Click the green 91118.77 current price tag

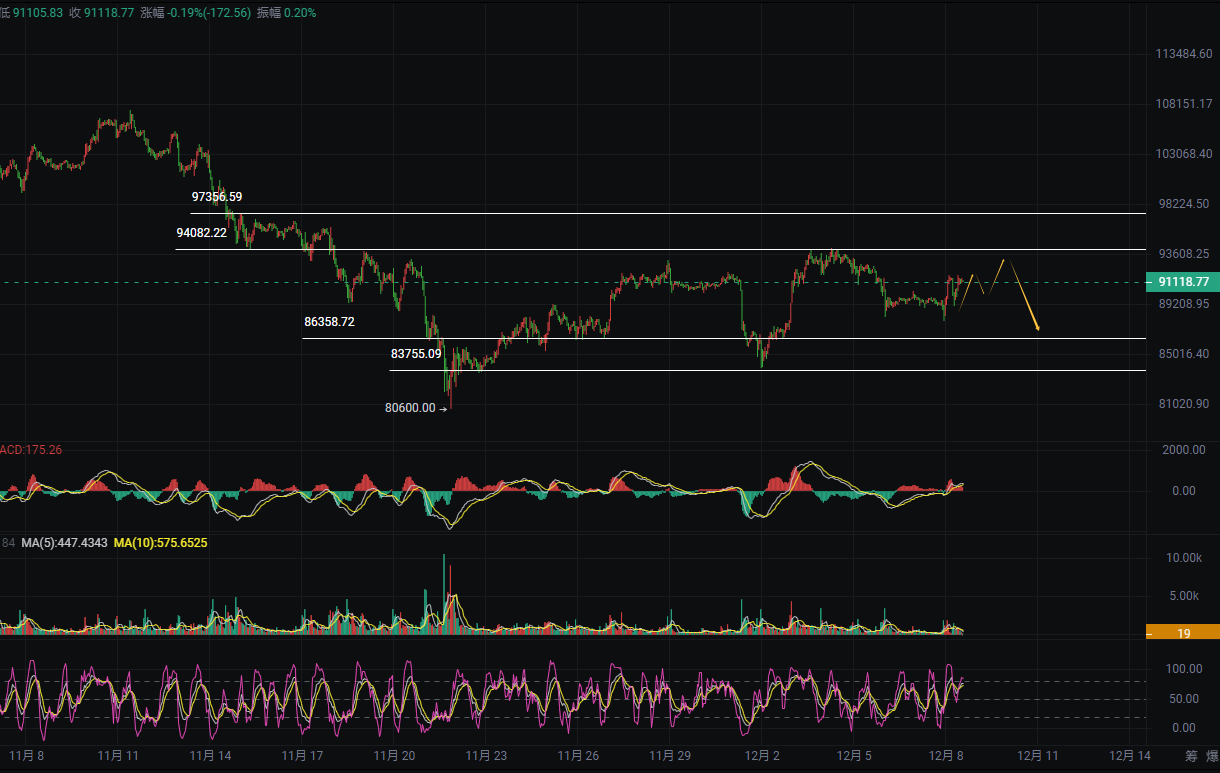1183,282
